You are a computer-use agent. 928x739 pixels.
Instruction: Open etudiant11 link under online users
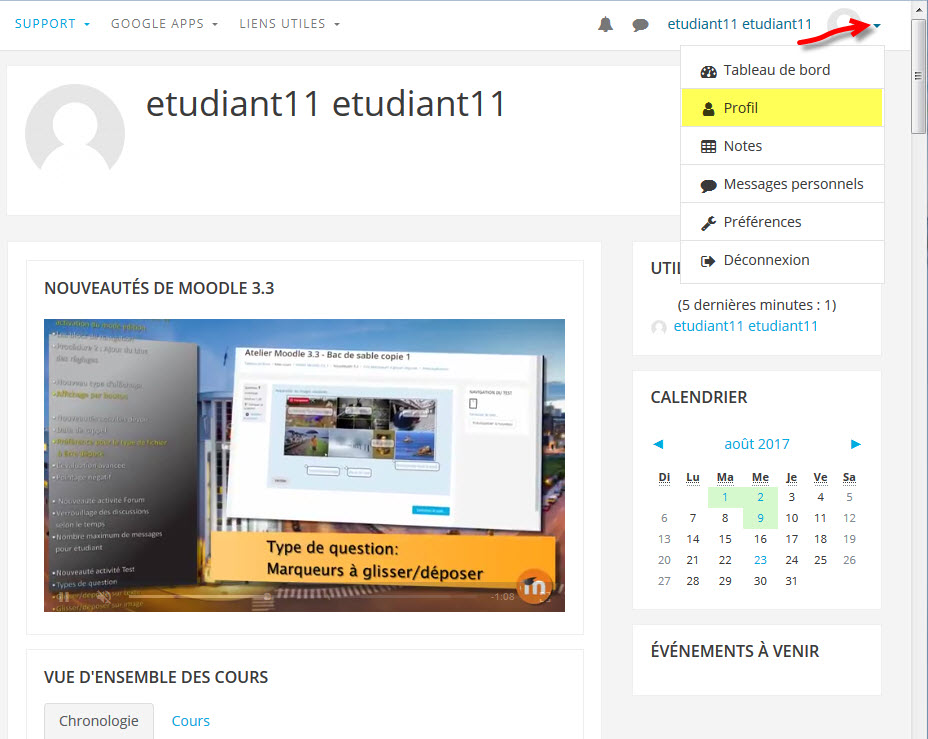click(x=745, y=326)
